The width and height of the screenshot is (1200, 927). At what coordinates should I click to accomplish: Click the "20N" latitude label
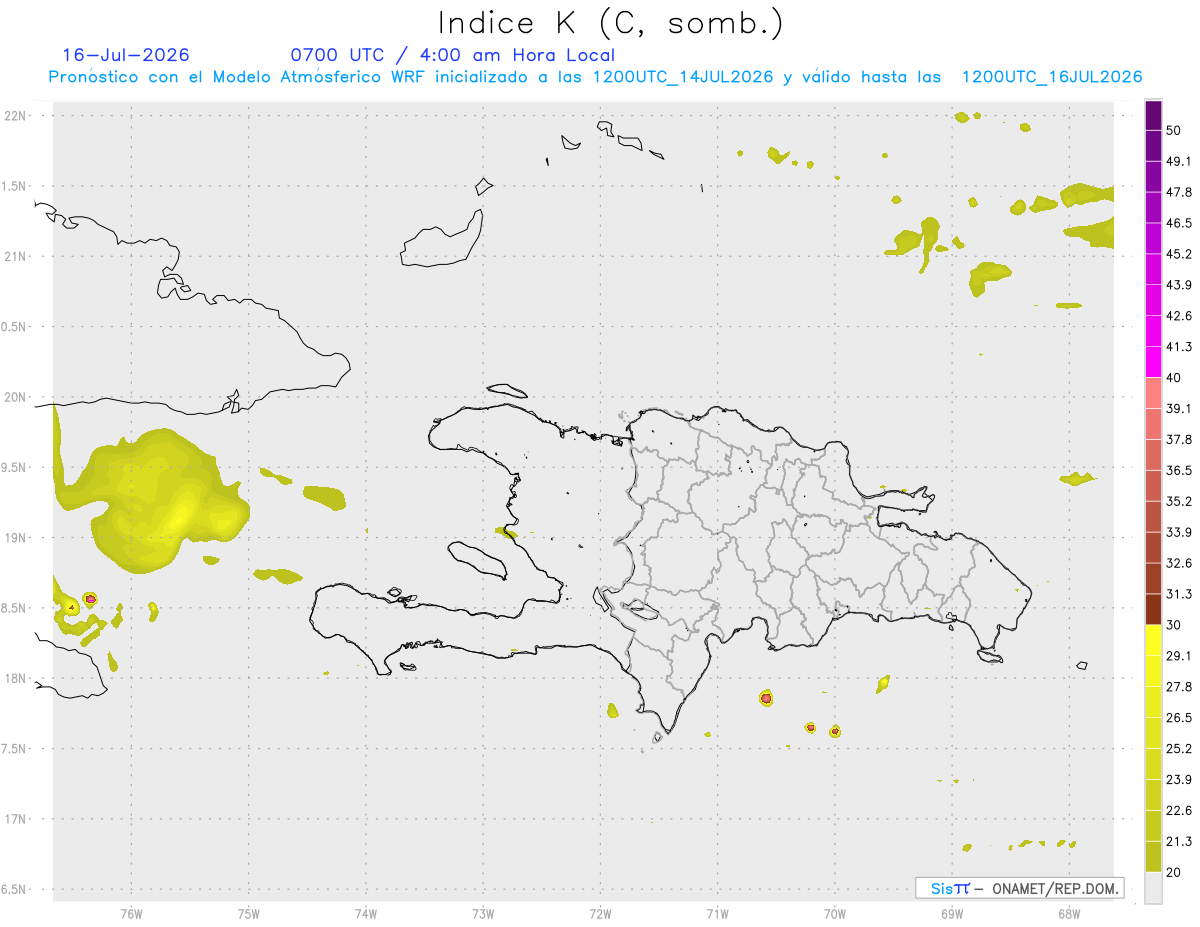click(x=17, y=397)
